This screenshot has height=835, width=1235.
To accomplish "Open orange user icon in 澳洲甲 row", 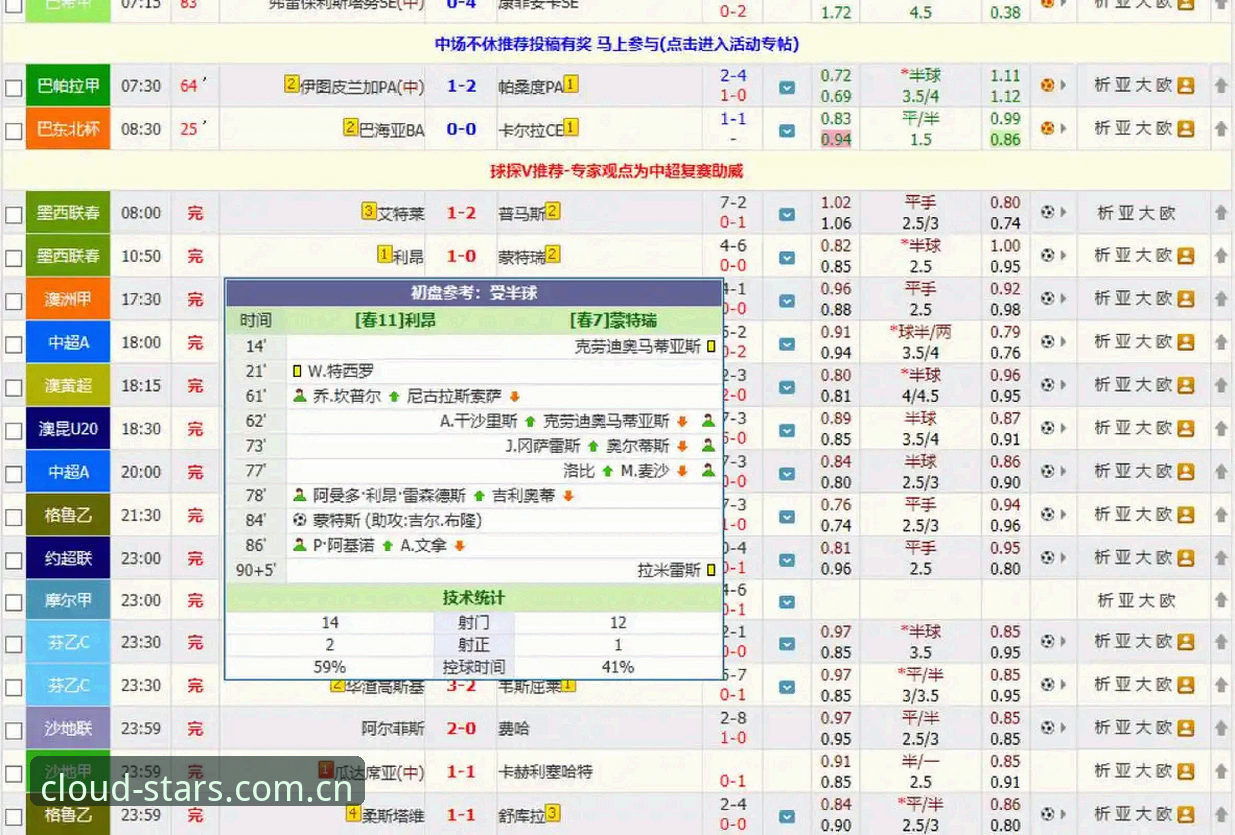I will click(x=1186, y=298).
